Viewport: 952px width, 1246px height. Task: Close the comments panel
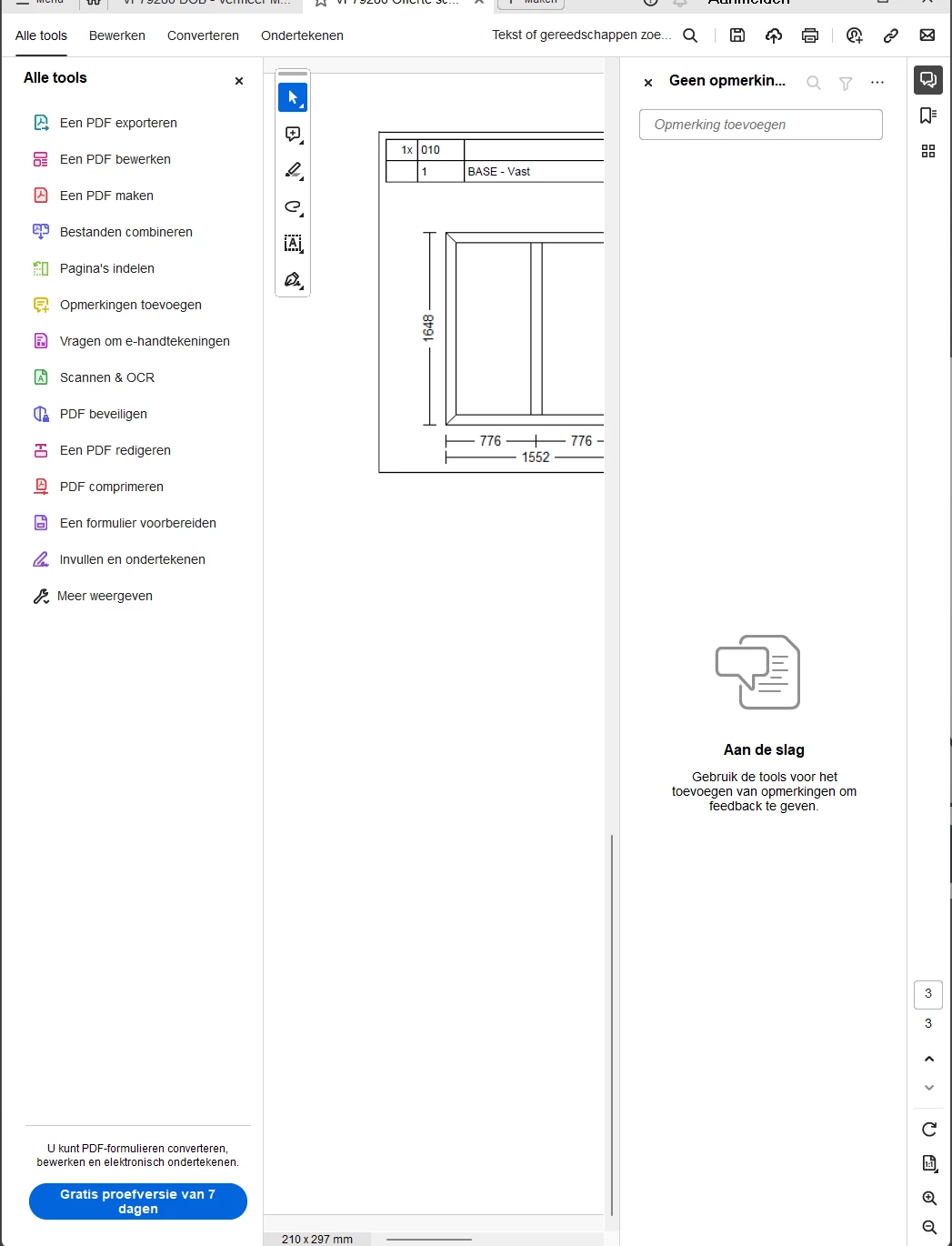tap(648, 83)
